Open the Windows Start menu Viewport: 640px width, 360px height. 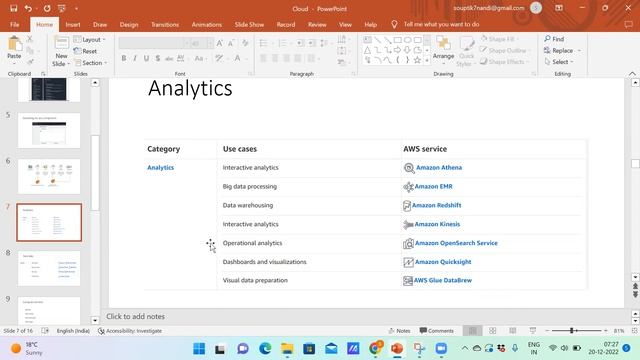(199, 349)
